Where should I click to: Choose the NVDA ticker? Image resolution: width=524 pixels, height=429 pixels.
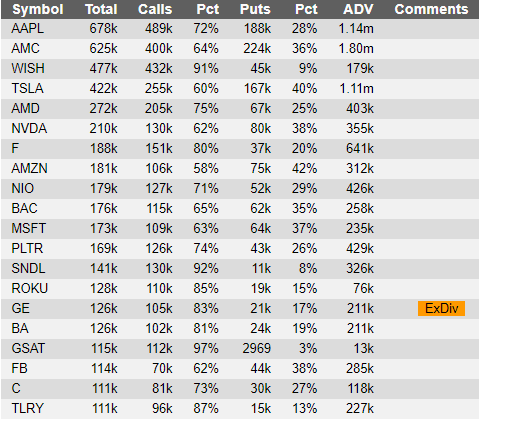(x=29, y=129)
